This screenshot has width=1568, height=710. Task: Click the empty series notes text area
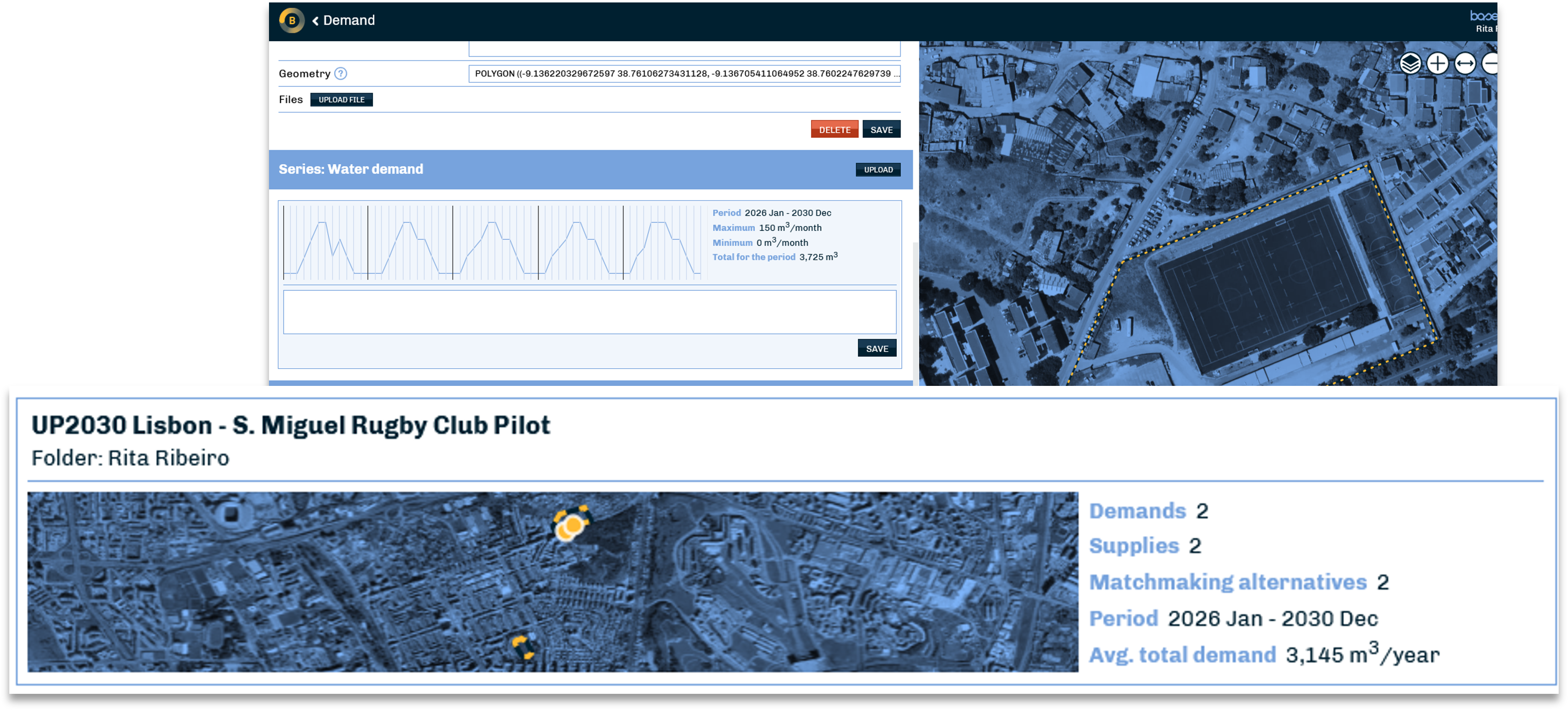tap(590, 312)
